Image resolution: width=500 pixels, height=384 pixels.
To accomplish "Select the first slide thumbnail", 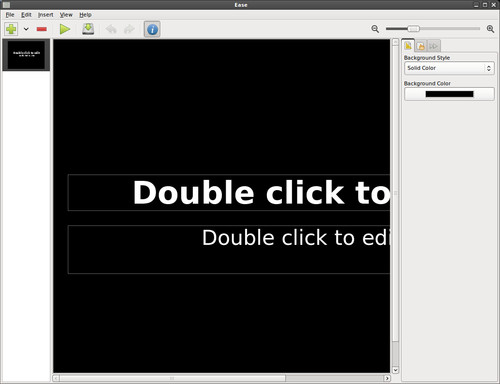I will click(26, 55).
